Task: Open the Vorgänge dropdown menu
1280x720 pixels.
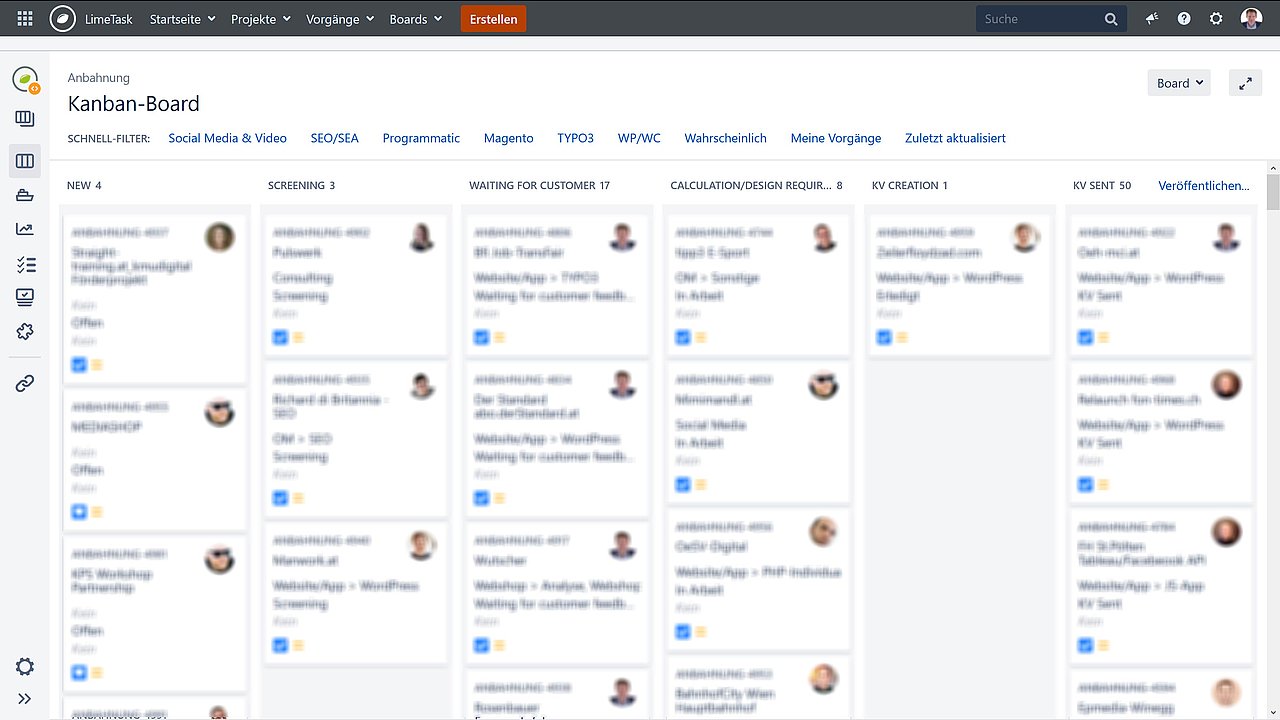Action: pos(340,19)
